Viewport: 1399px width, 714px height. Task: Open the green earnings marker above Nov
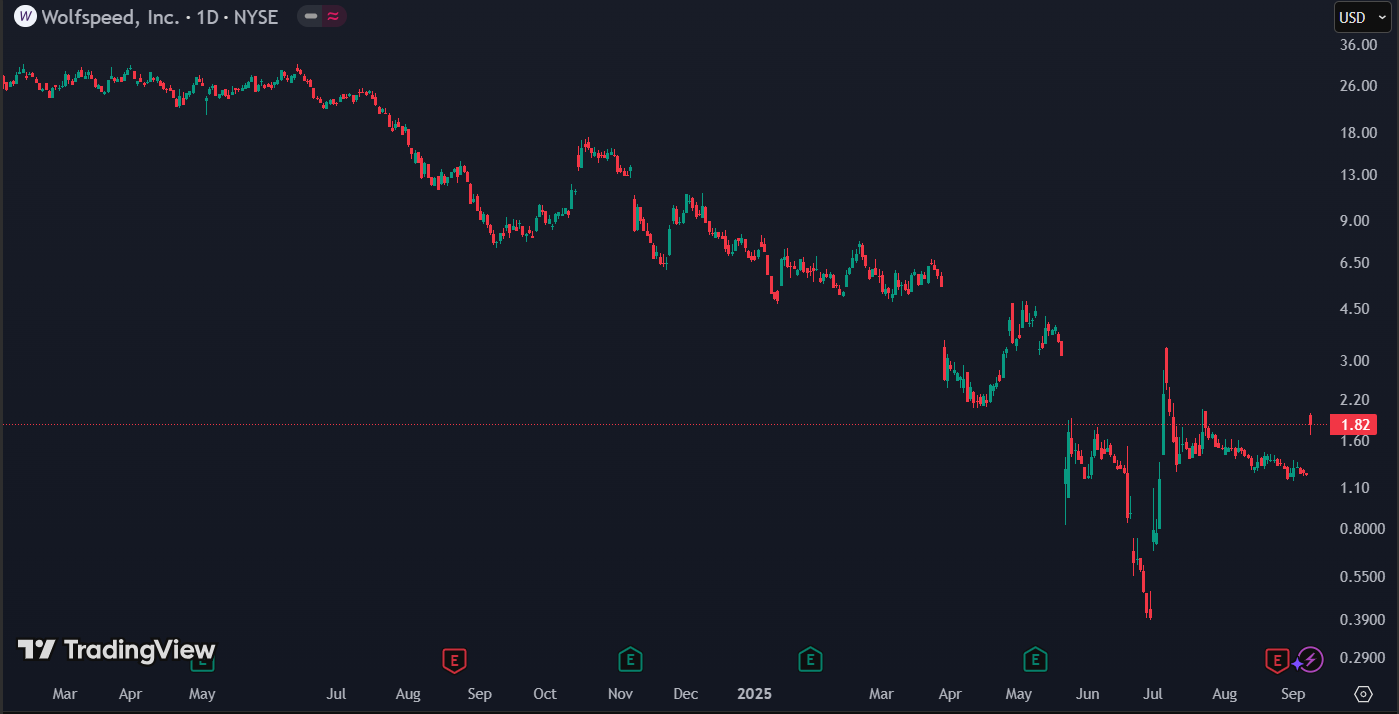tap(630, 660)
